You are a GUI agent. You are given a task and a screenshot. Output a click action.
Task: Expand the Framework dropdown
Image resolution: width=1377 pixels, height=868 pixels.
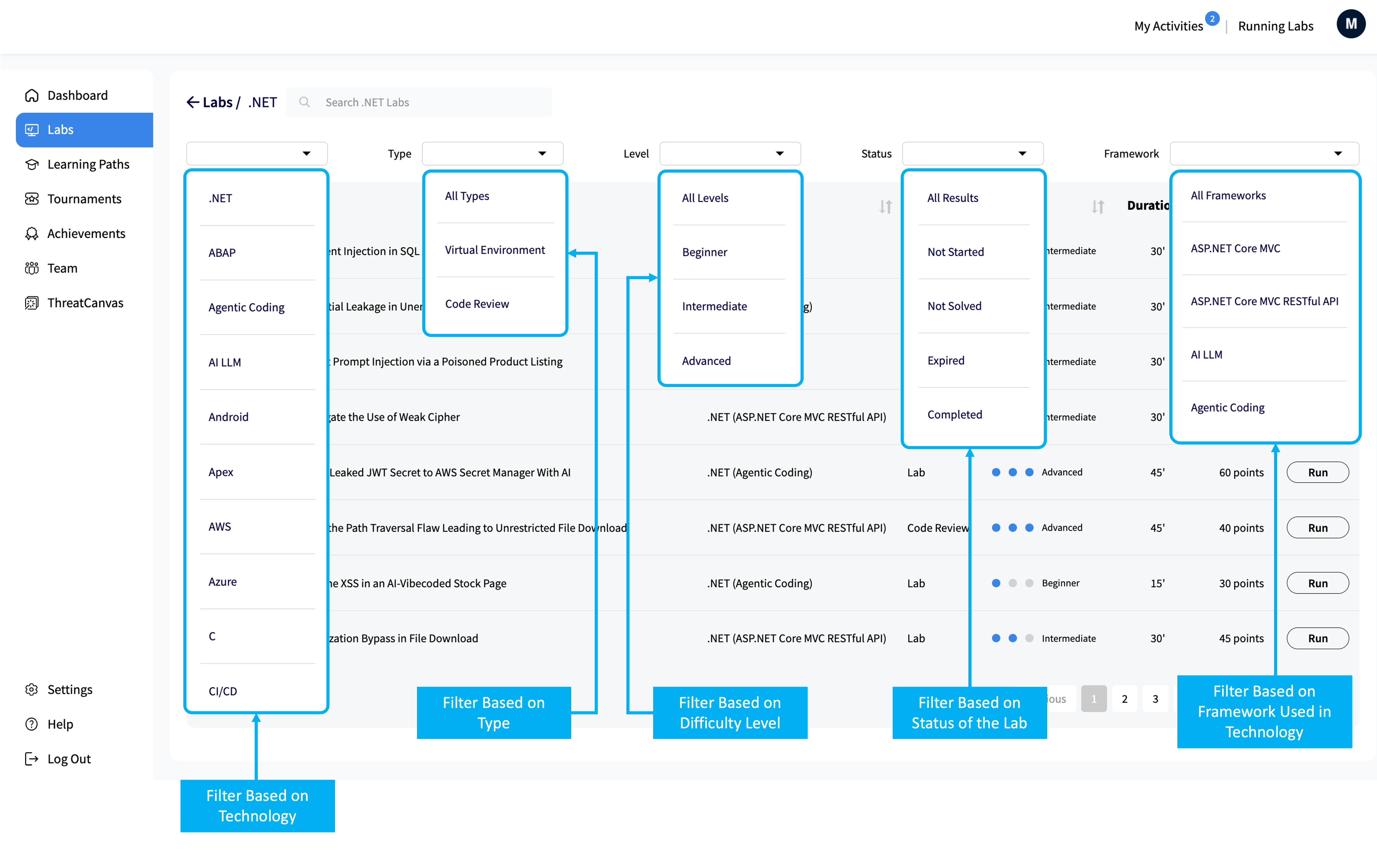click(1264, 154)
